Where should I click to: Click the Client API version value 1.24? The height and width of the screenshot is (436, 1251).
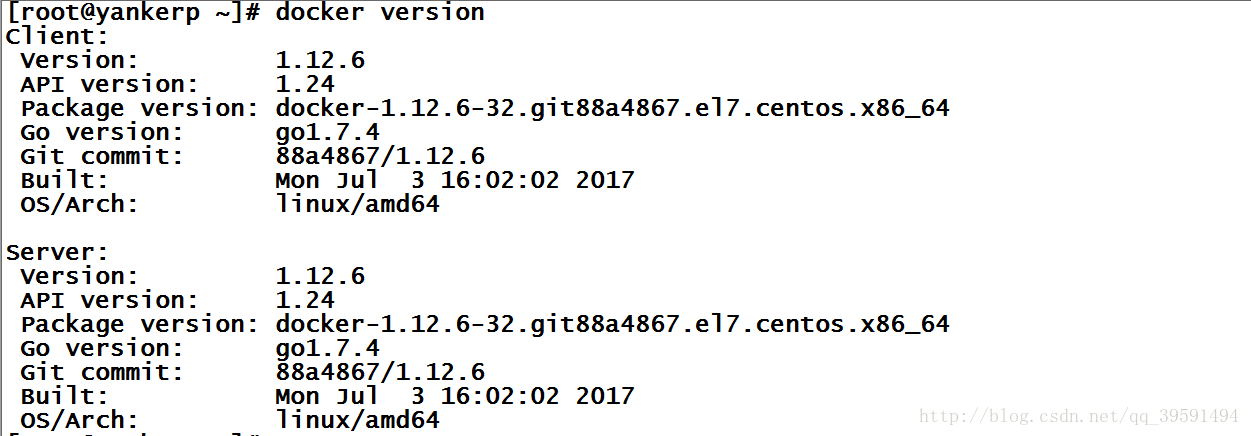pos(305,84)
